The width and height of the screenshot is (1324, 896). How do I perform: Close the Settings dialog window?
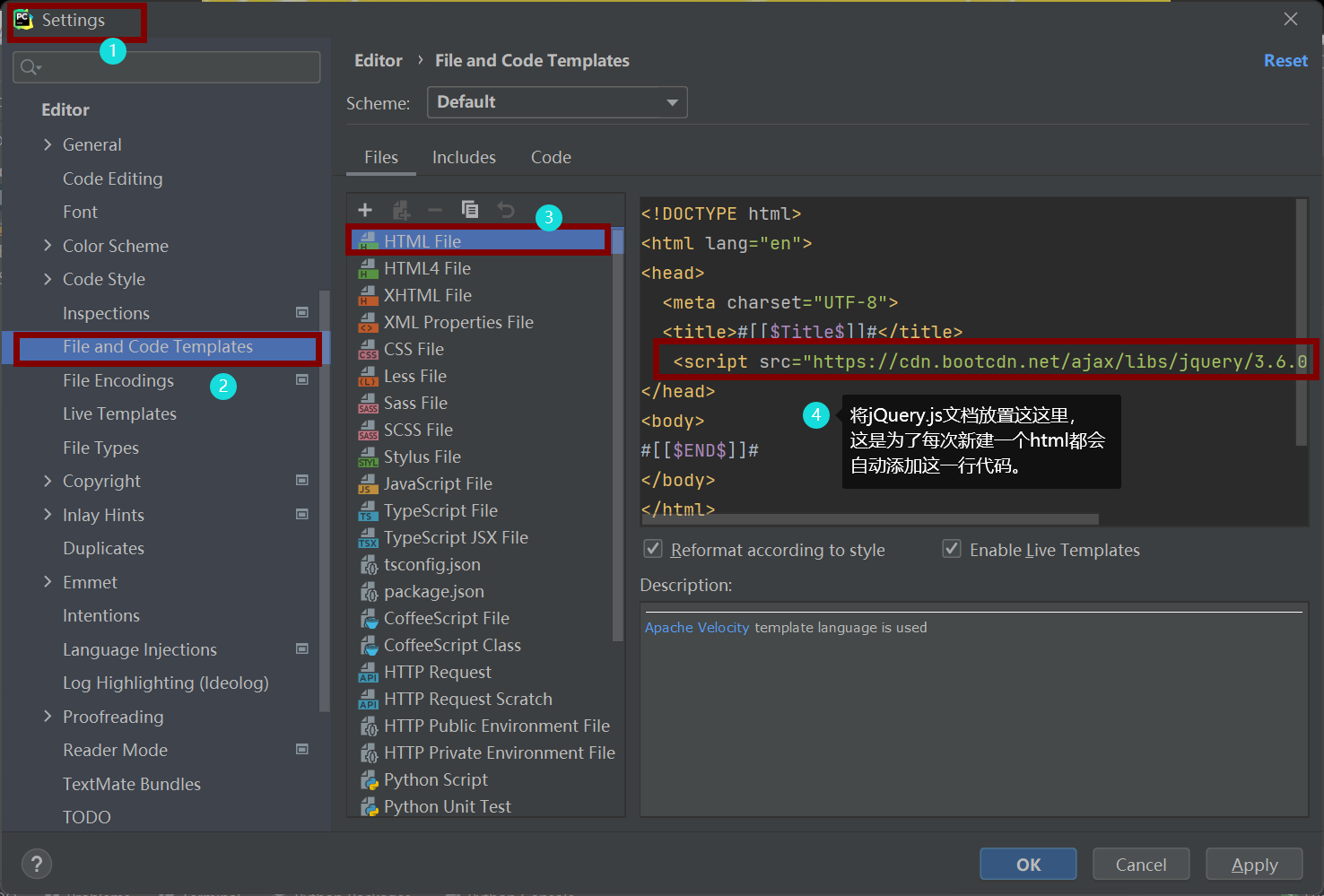point(1291,19)
